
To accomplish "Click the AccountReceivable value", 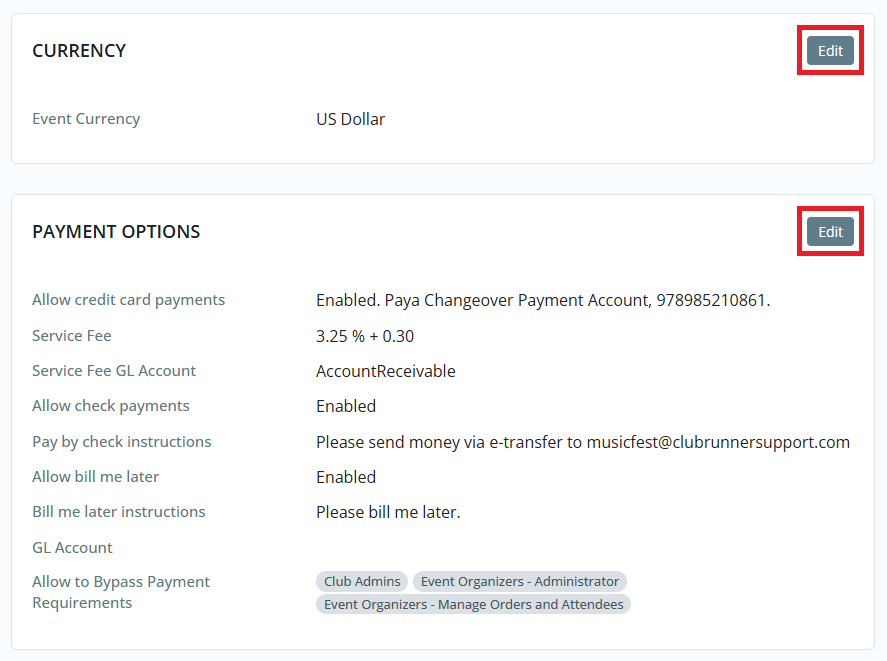I will [x=385, y=371].
